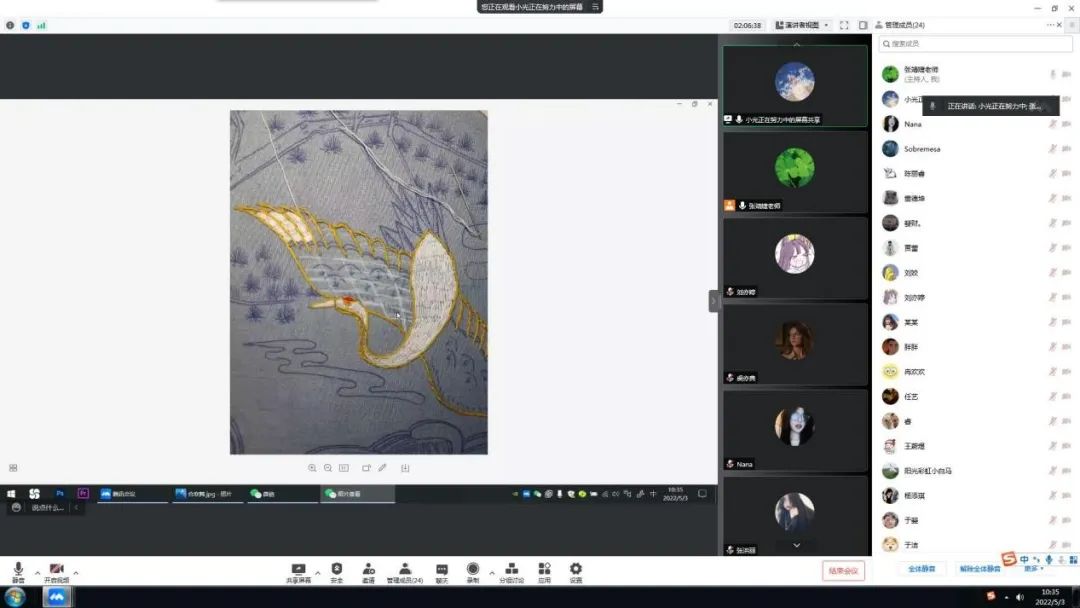The height and width of the screenshot is (608, 1080).
Task: Click the rotate icon in shared photo viewer
Action: click(366, 468)
